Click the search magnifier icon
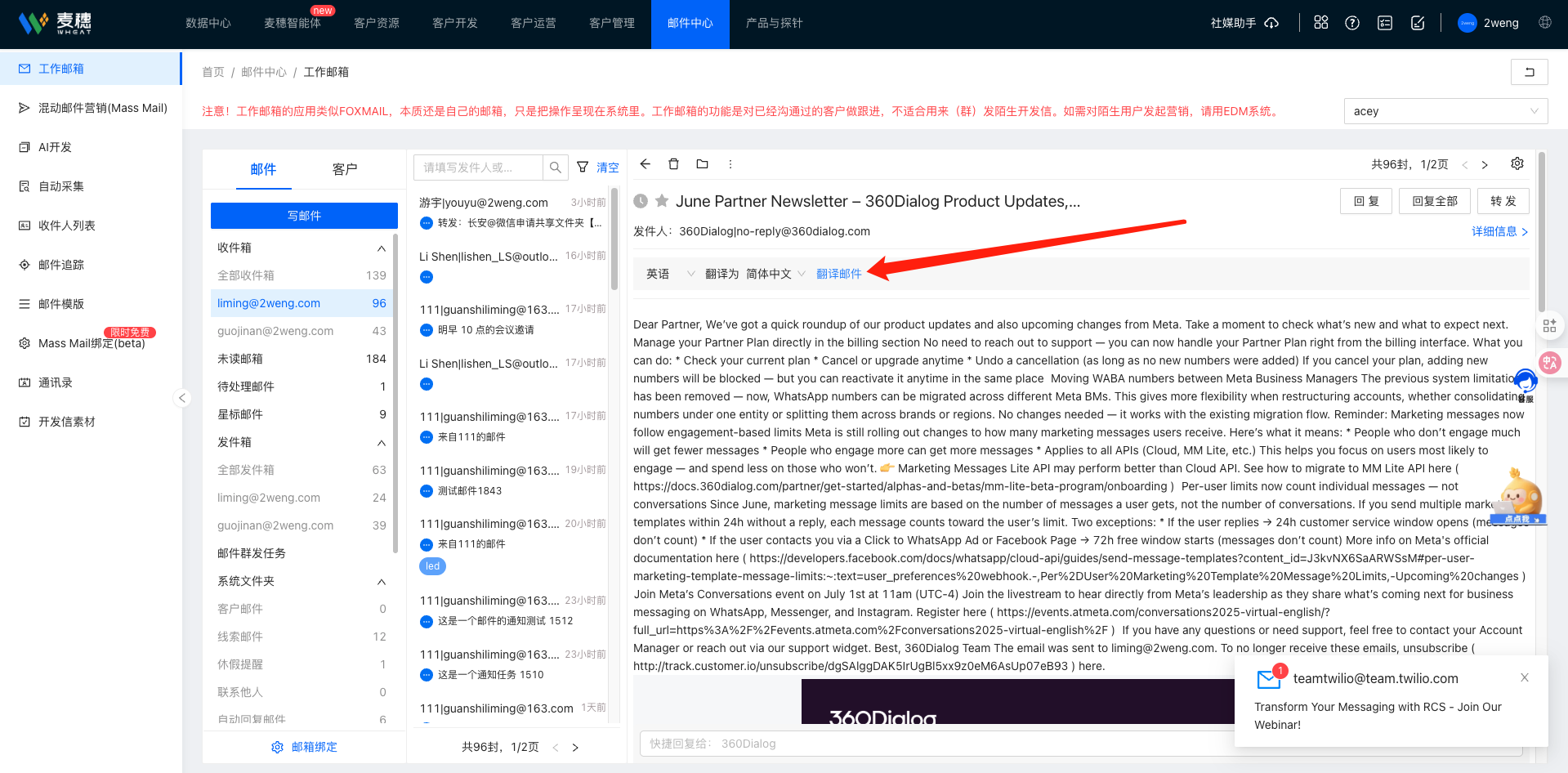Viewport: 1568px width, 773px height. click(556, 168)
